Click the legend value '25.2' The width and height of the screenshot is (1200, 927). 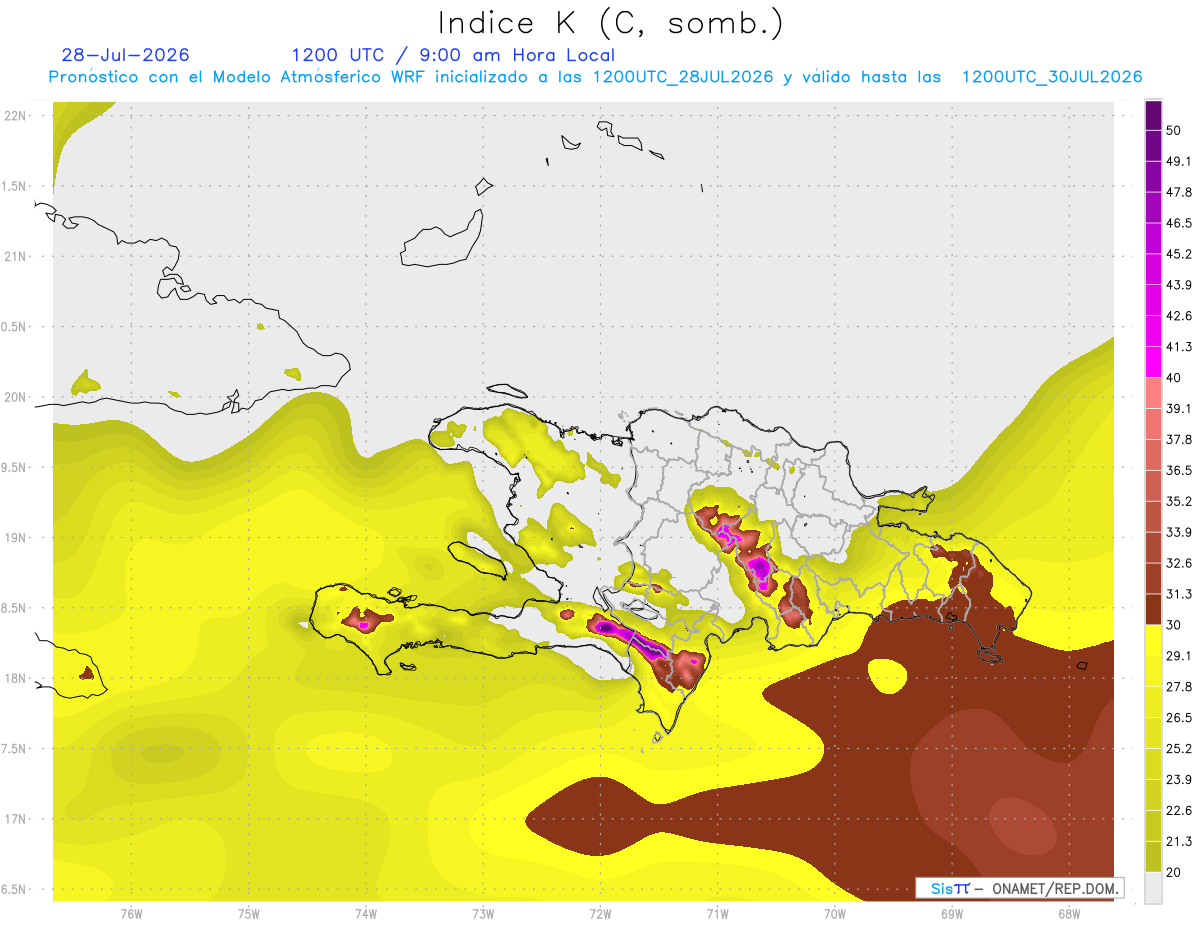1179,749
